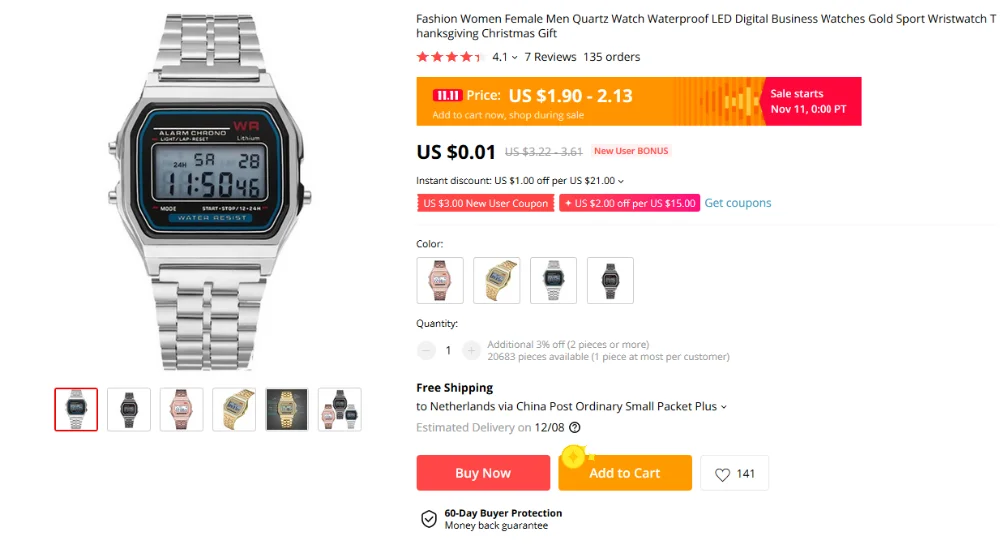The width and height of the screenshot is (1000, 549).
Task: Open the shipping method dropdown
Action: 723,407
